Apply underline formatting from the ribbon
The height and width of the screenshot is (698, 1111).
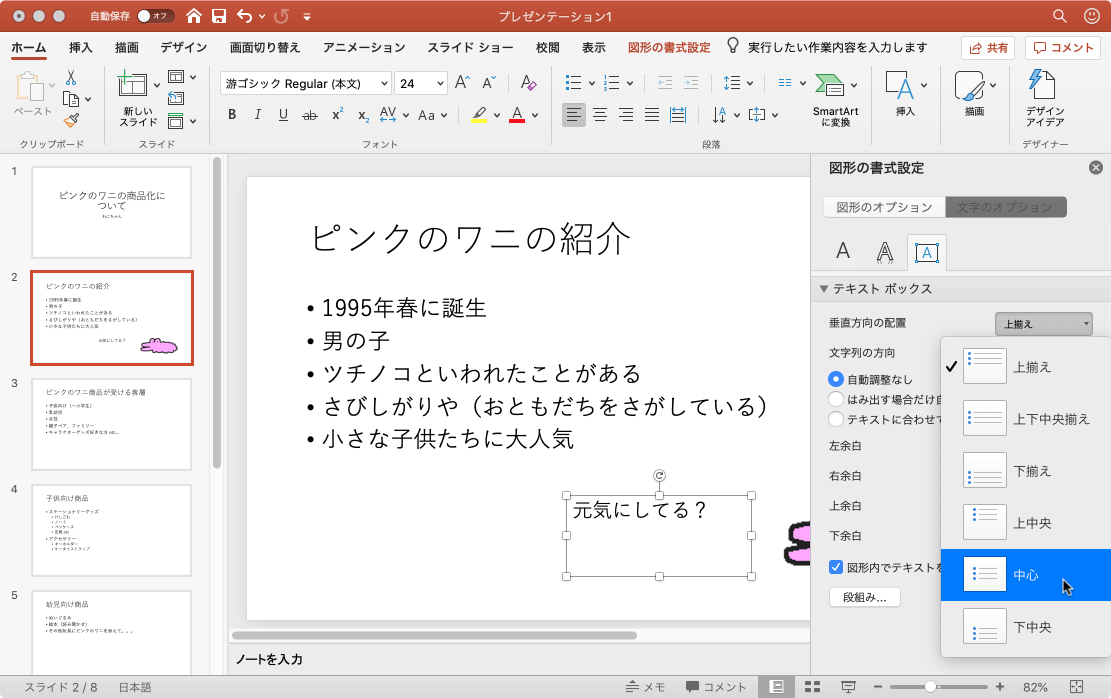click(283, 115)
